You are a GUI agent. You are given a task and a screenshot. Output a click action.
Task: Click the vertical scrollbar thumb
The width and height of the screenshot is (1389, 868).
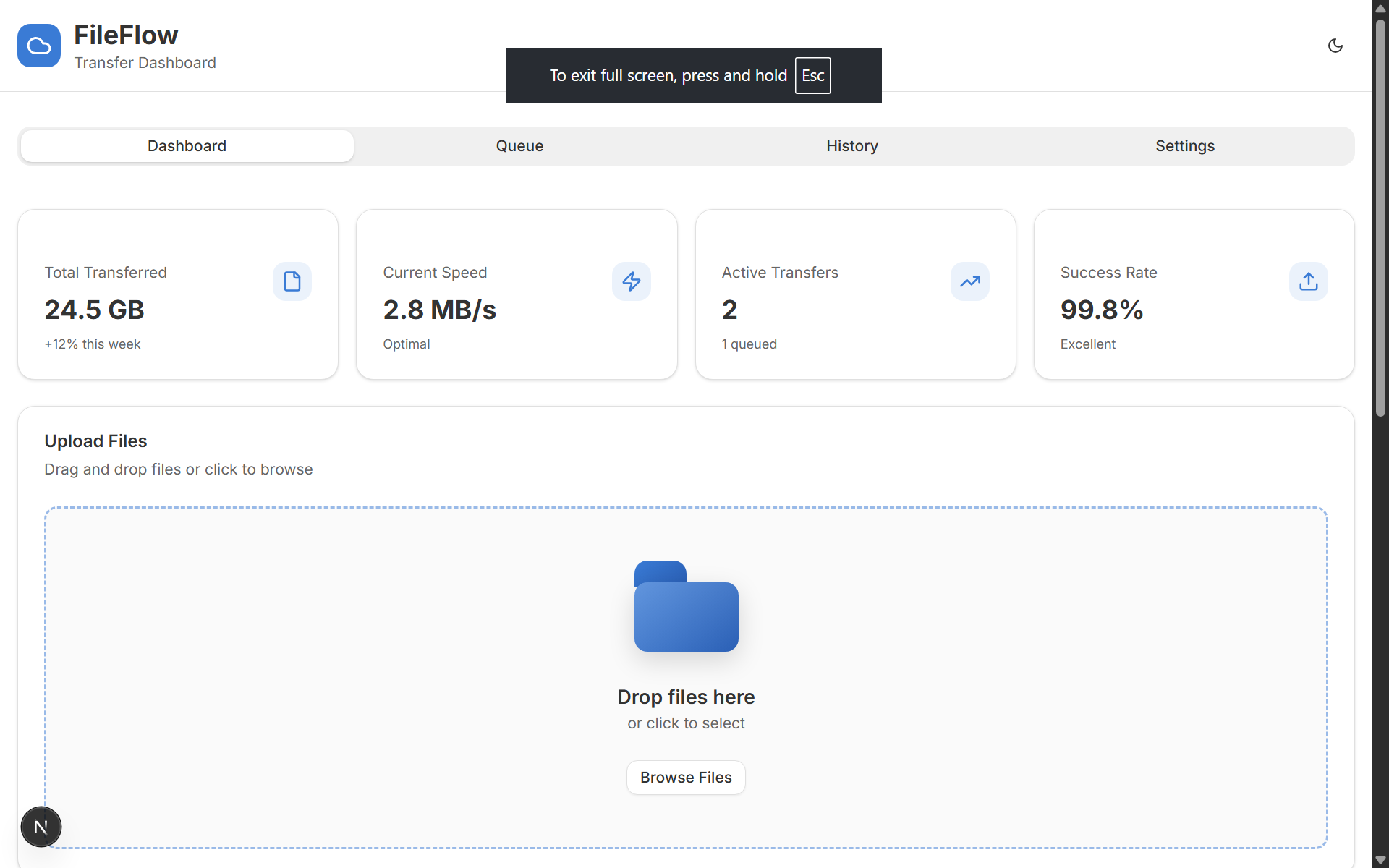(1380, 217)
